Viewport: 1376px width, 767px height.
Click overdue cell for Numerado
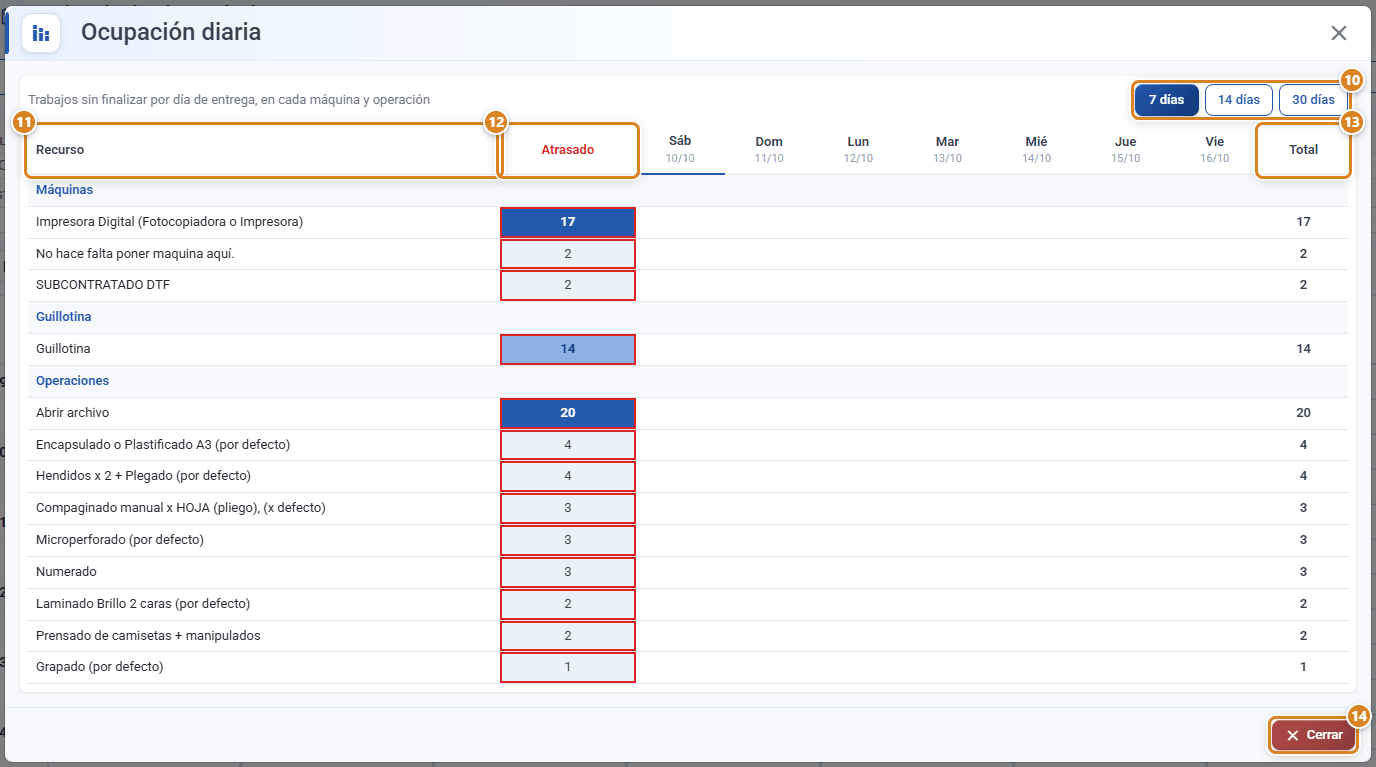(568, 572)
